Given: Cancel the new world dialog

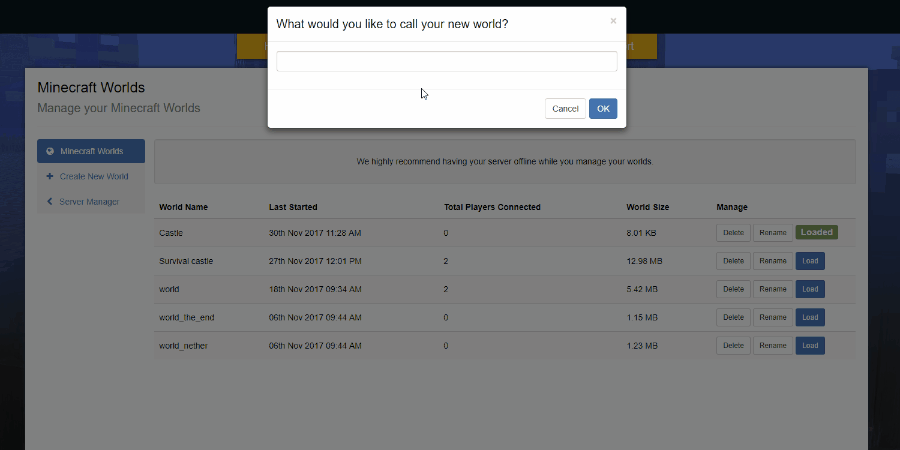Looking at the screenshot, I should (565, 108).
